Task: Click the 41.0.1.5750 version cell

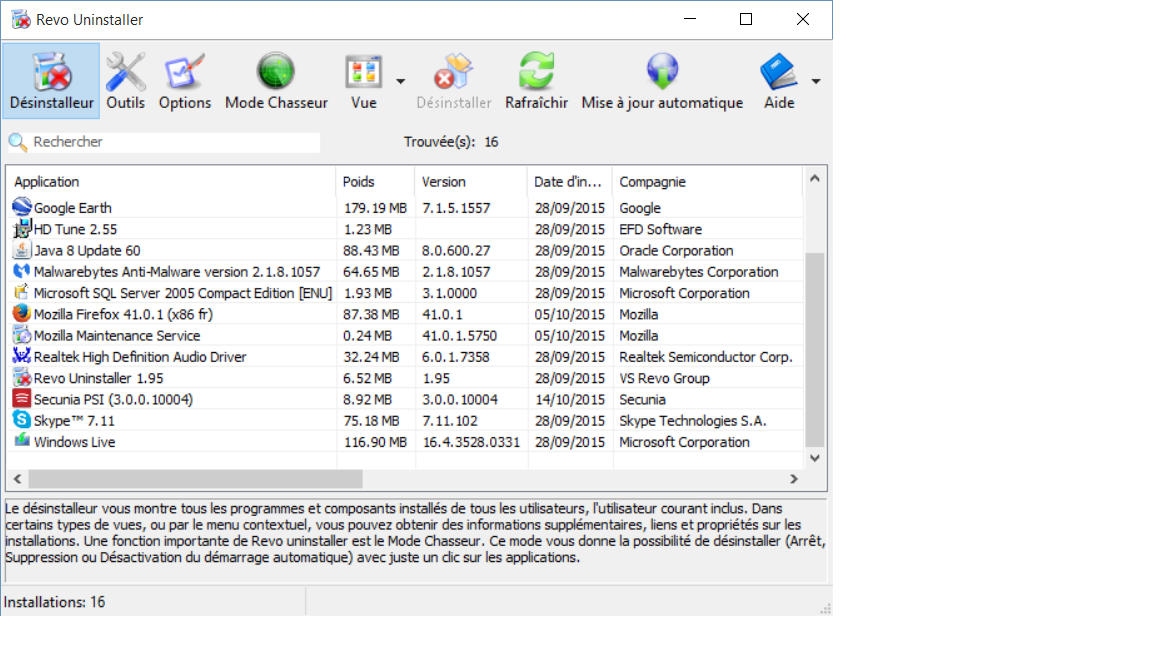Action: click(459, 336)
